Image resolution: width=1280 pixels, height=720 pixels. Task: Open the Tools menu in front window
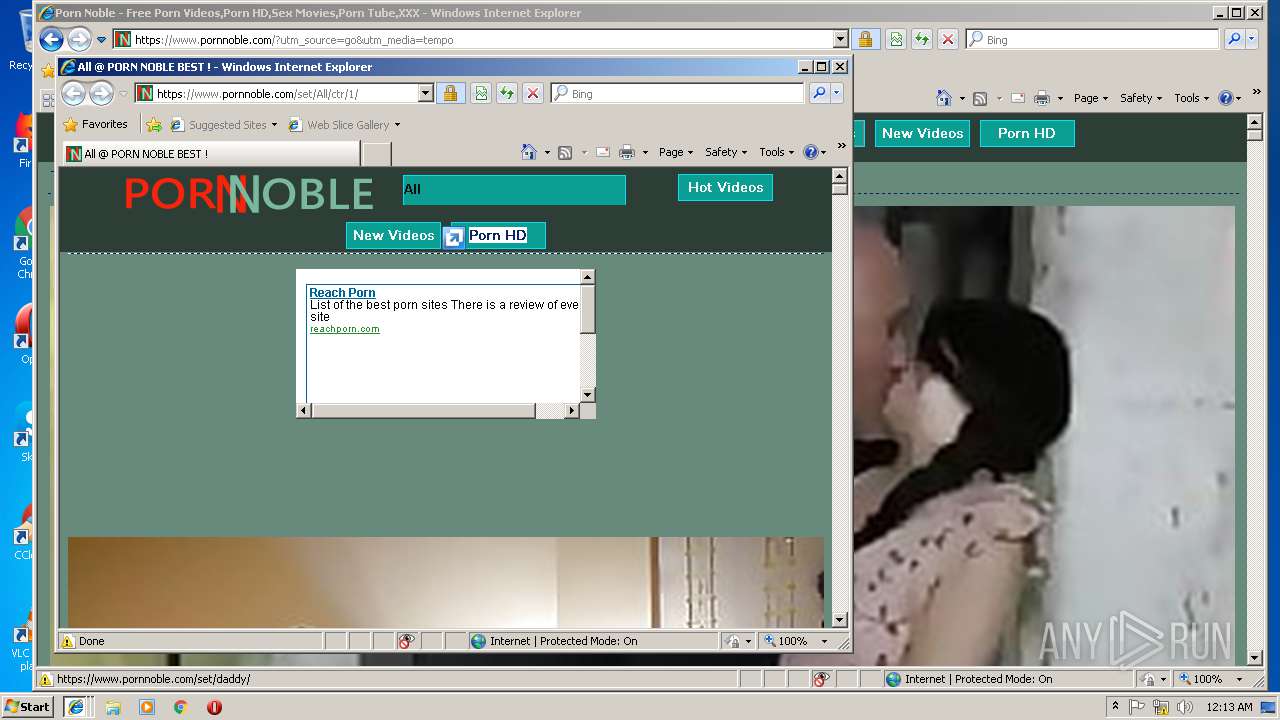[777, 152]
